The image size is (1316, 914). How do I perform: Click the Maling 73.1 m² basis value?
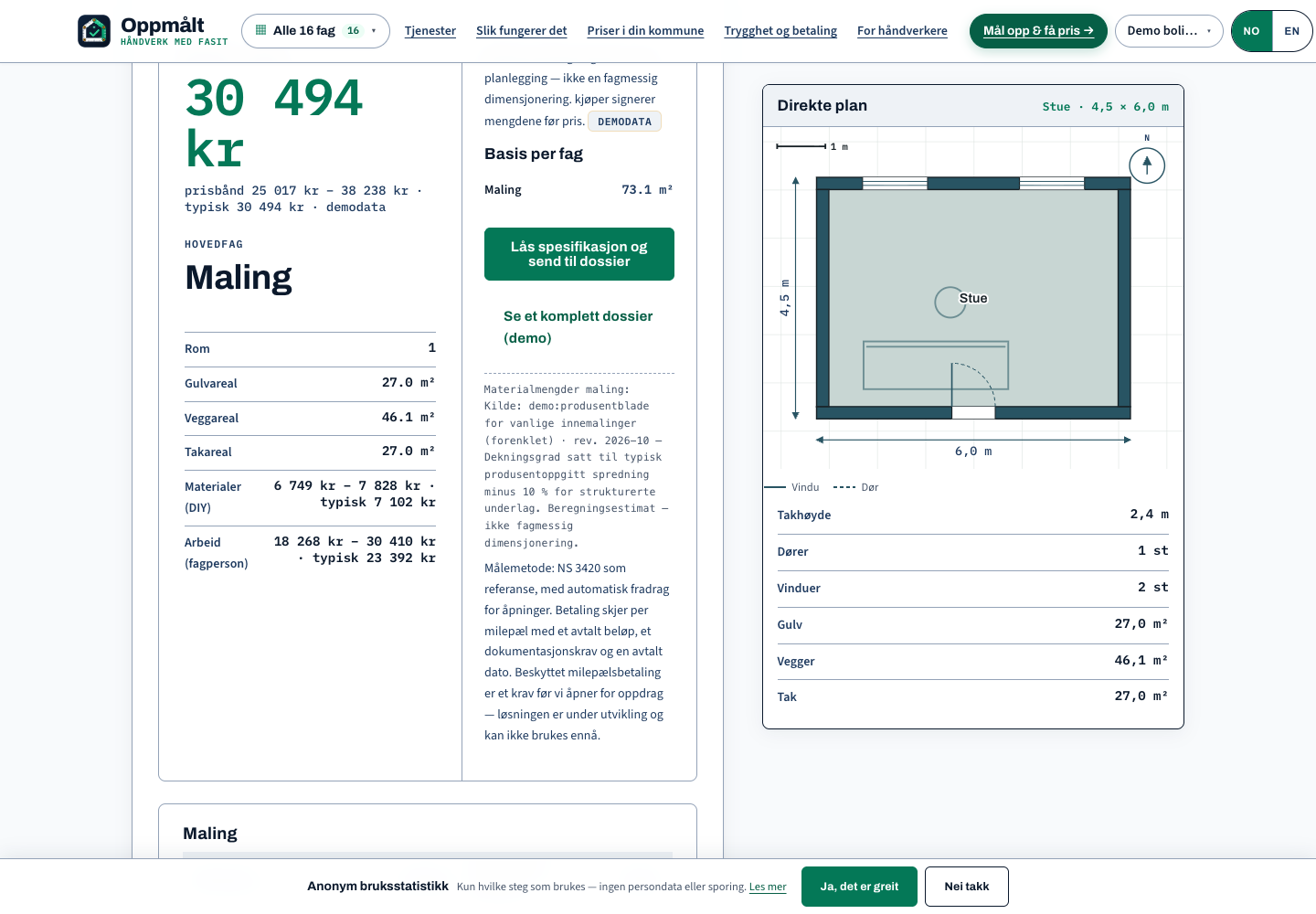click(647, 190)
